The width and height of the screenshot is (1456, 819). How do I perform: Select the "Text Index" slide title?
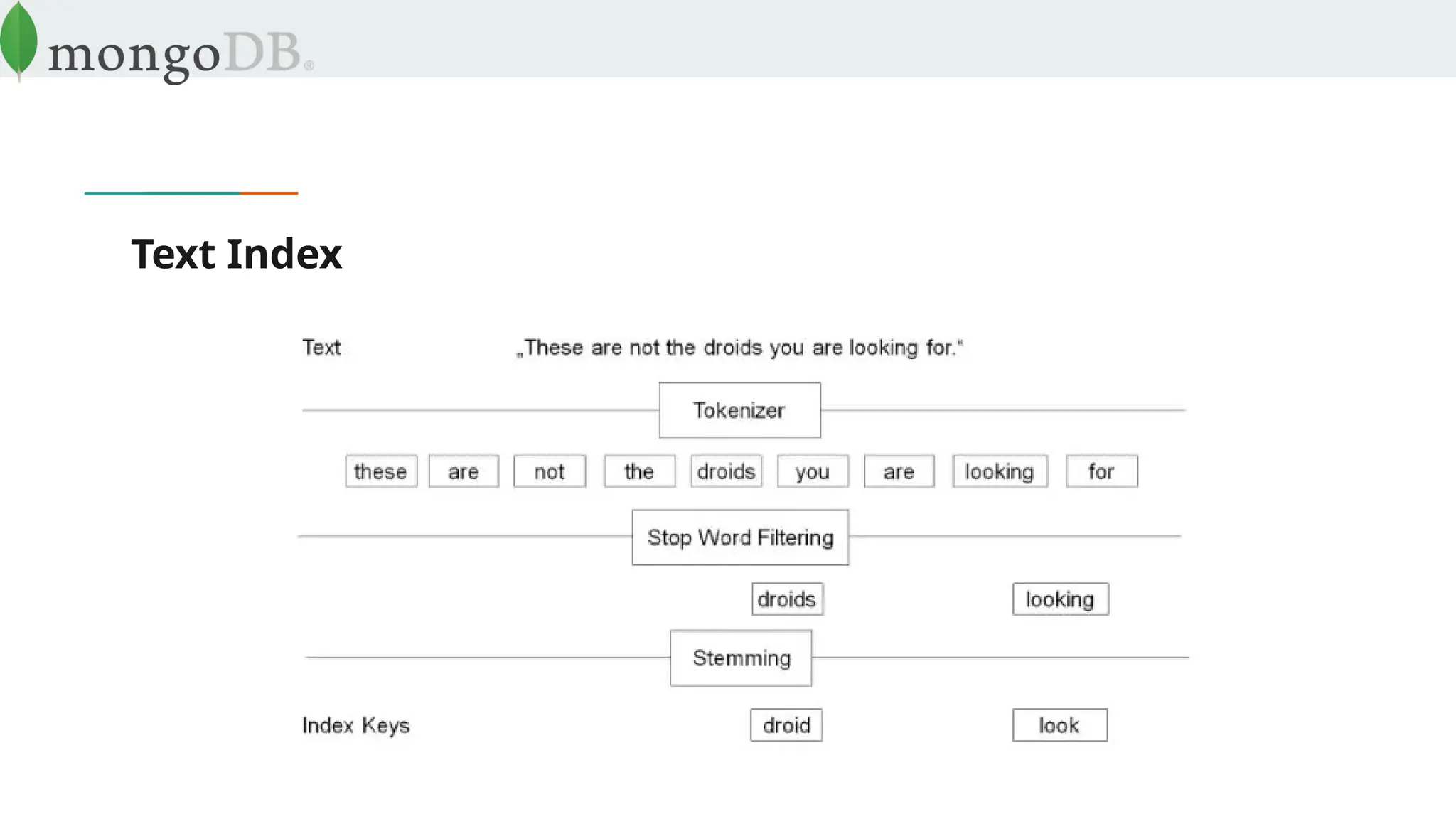237,254
